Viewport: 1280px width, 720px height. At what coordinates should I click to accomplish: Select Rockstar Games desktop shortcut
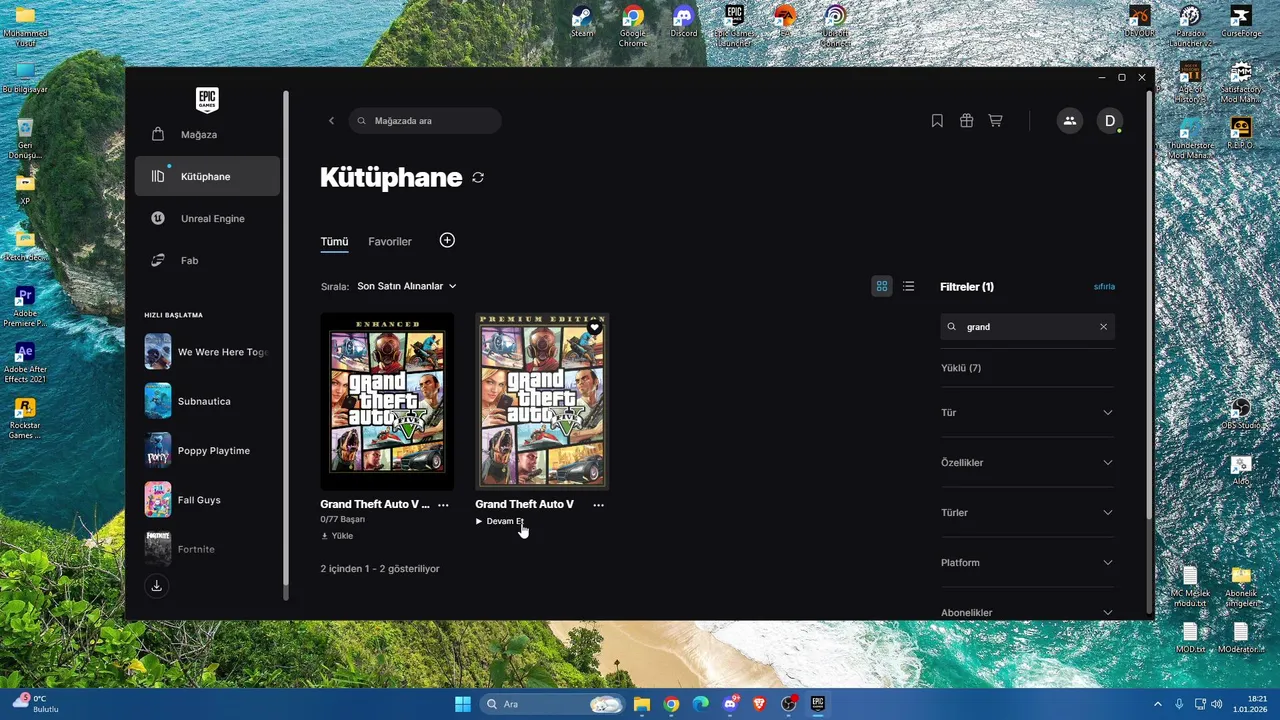(x=25, y=418)
